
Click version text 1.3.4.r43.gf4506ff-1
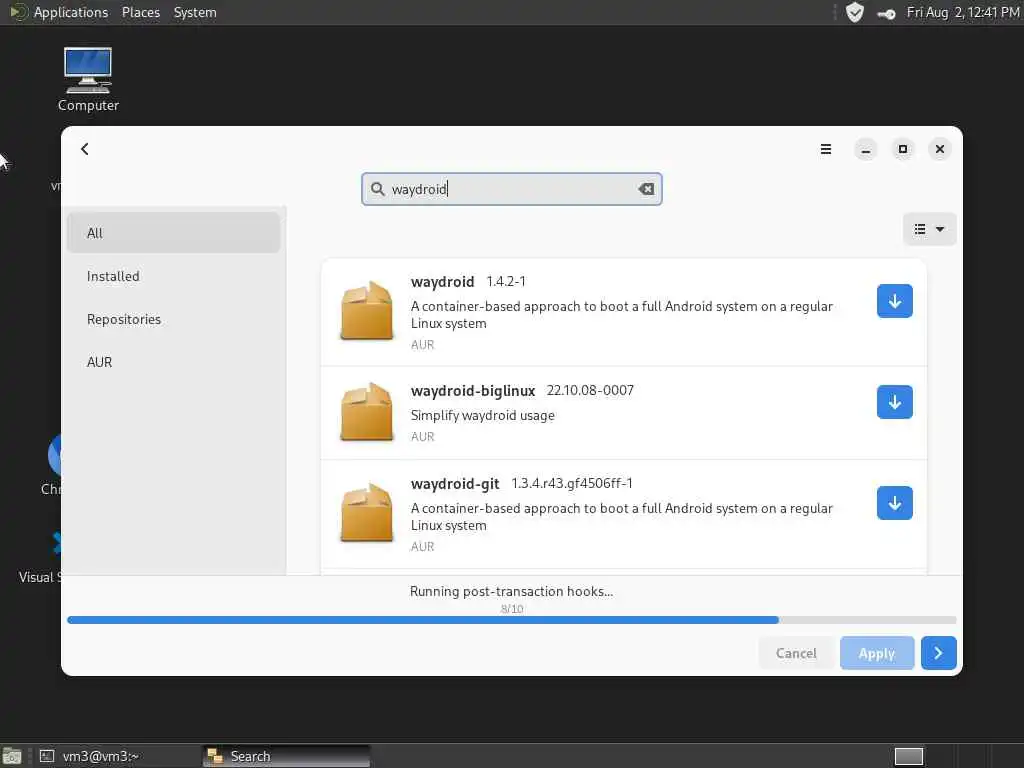tap(572, 483)
